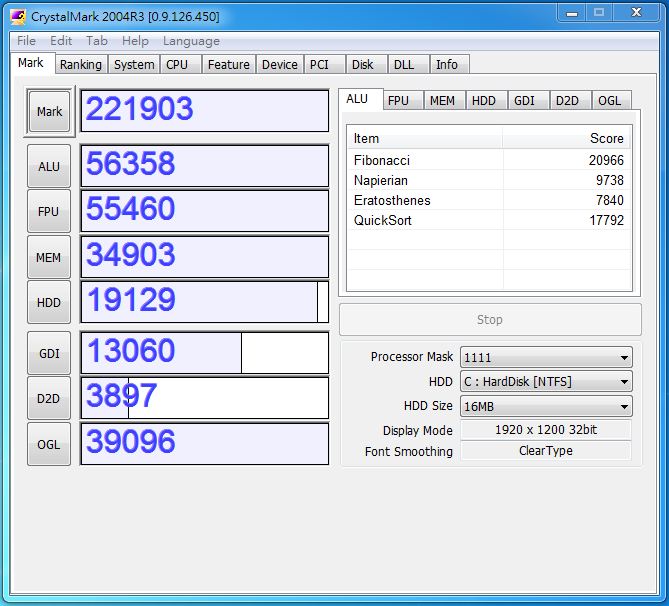
Task: Start the FPU benchmark button
Action: coord(49,212)
